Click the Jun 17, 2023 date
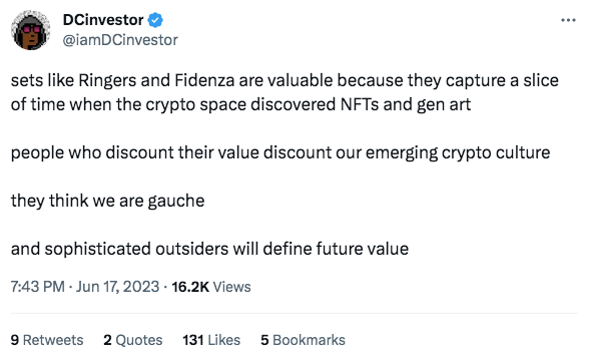This screenshot has width=590, height=360. [x=118, y=287]
